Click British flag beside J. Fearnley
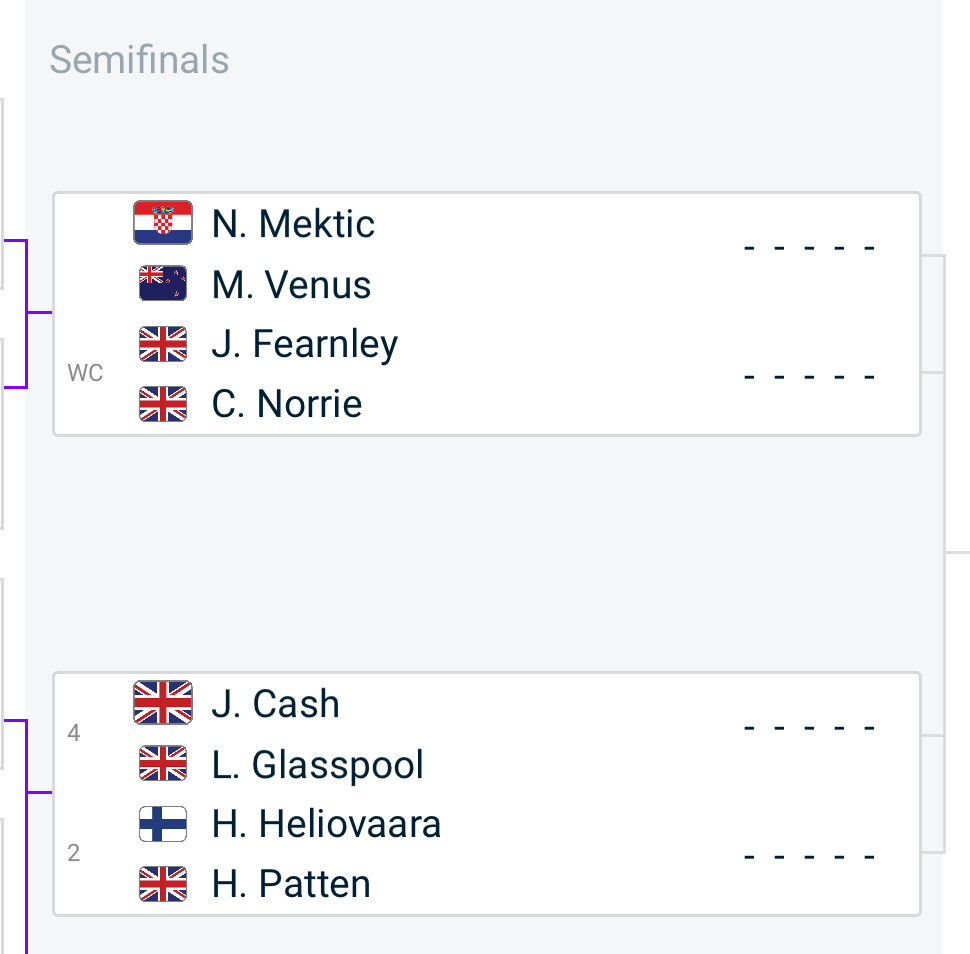Image resolution: width=970 pixels, height=954 pixels. tap(163, 344)
